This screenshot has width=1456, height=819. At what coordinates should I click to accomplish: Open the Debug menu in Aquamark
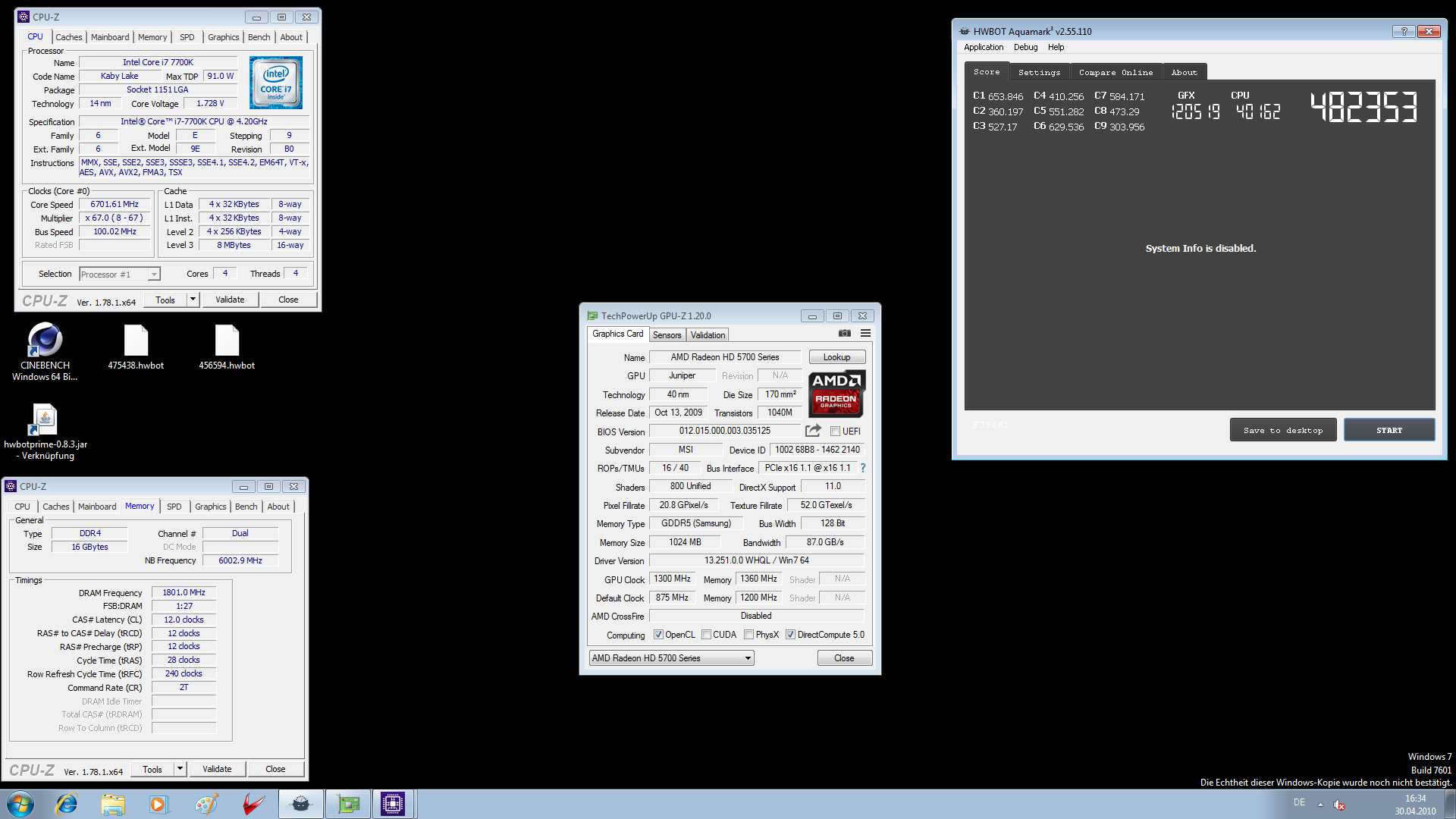(1025, 47)
